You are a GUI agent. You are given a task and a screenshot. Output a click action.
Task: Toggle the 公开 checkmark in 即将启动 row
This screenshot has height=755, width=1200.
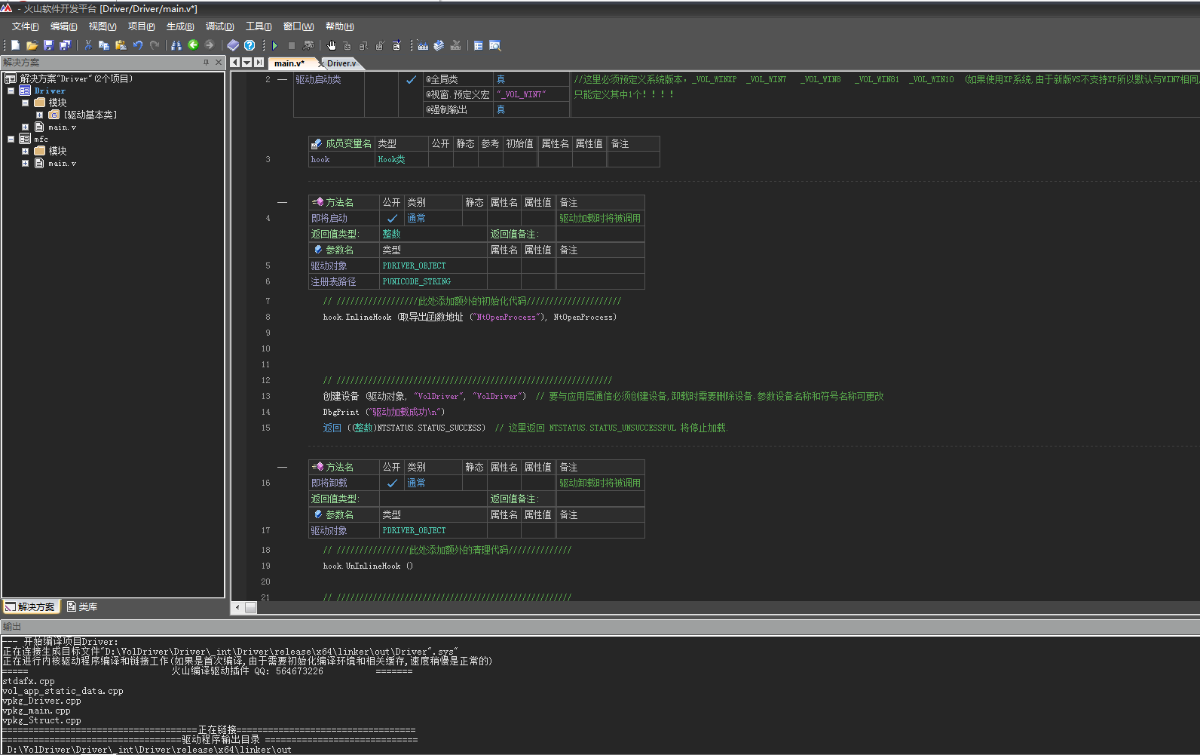[x=392, y=217]
